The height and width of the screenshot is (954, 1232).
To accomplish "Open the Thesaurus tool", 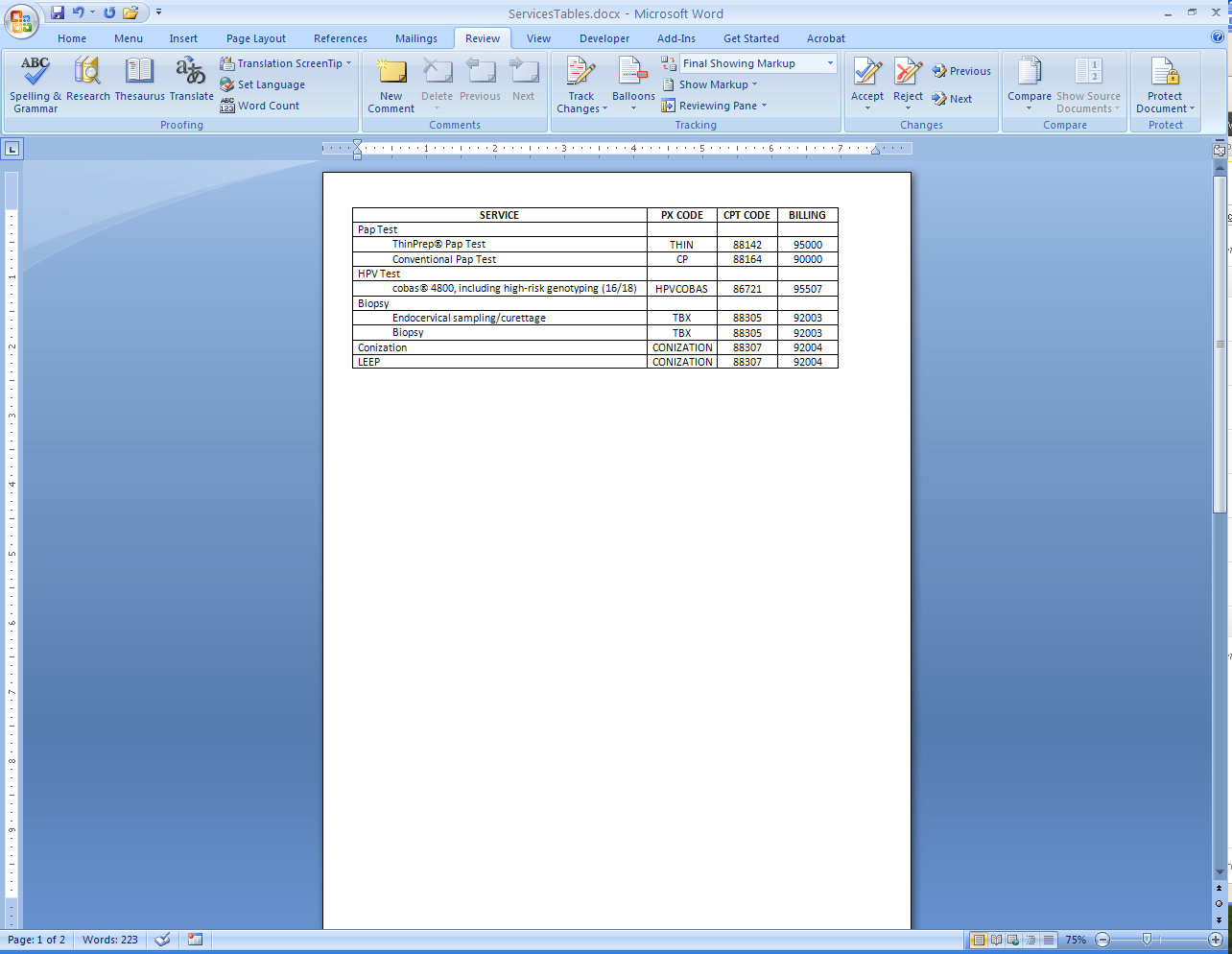I will click(139, 83).
